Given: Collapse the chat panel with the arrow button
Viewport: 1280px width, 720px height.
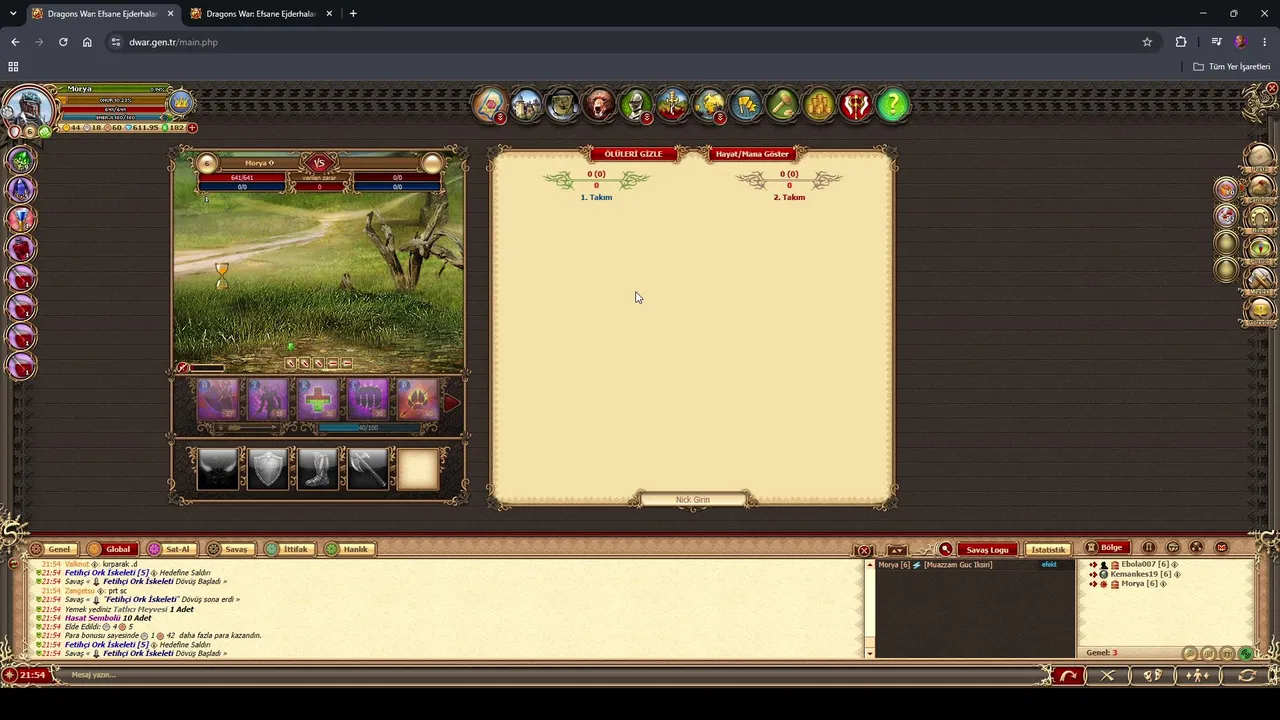Looking at the screenshot, I should [897, 550].
